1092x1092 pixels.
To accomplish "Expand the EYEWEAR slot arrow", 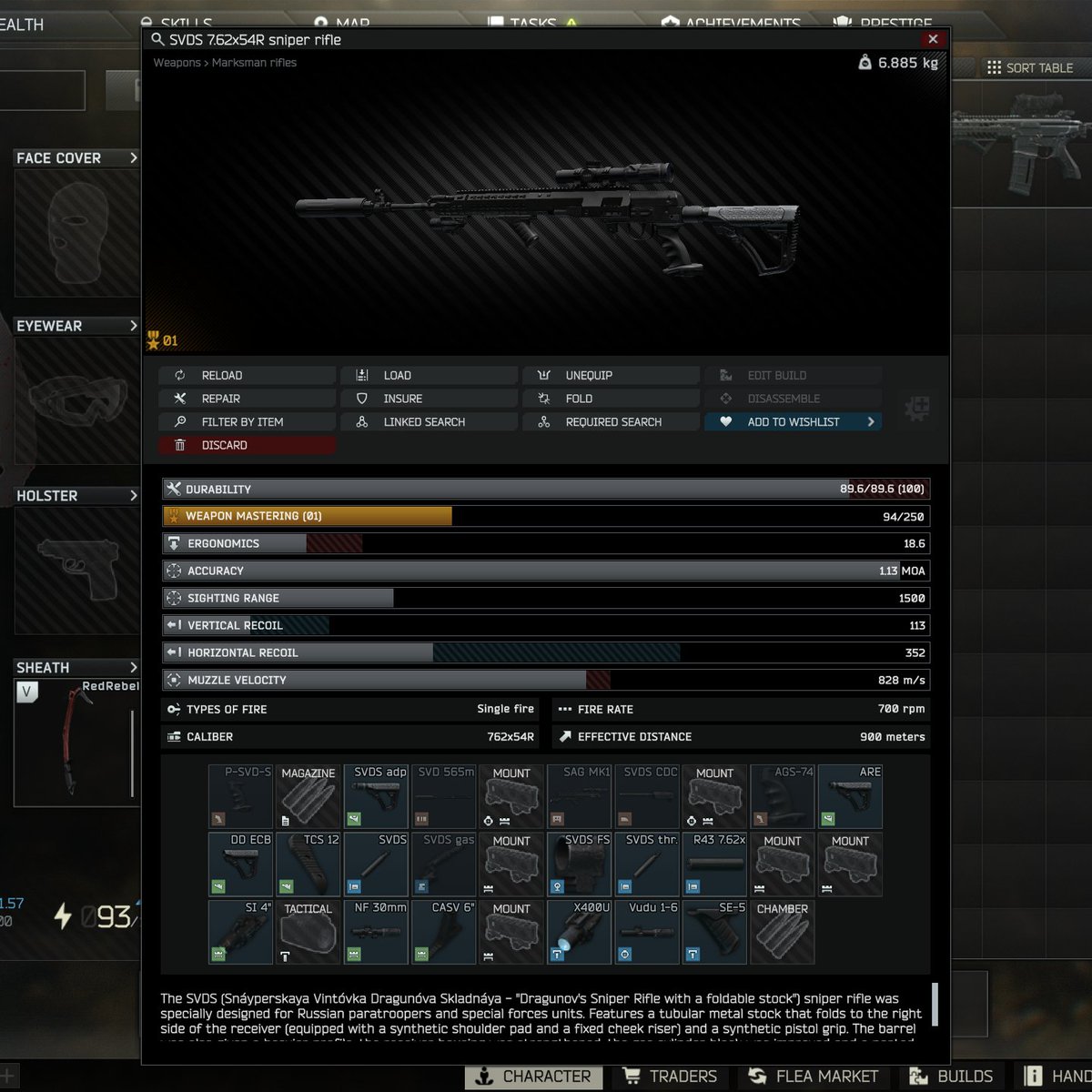I will 133,326.
